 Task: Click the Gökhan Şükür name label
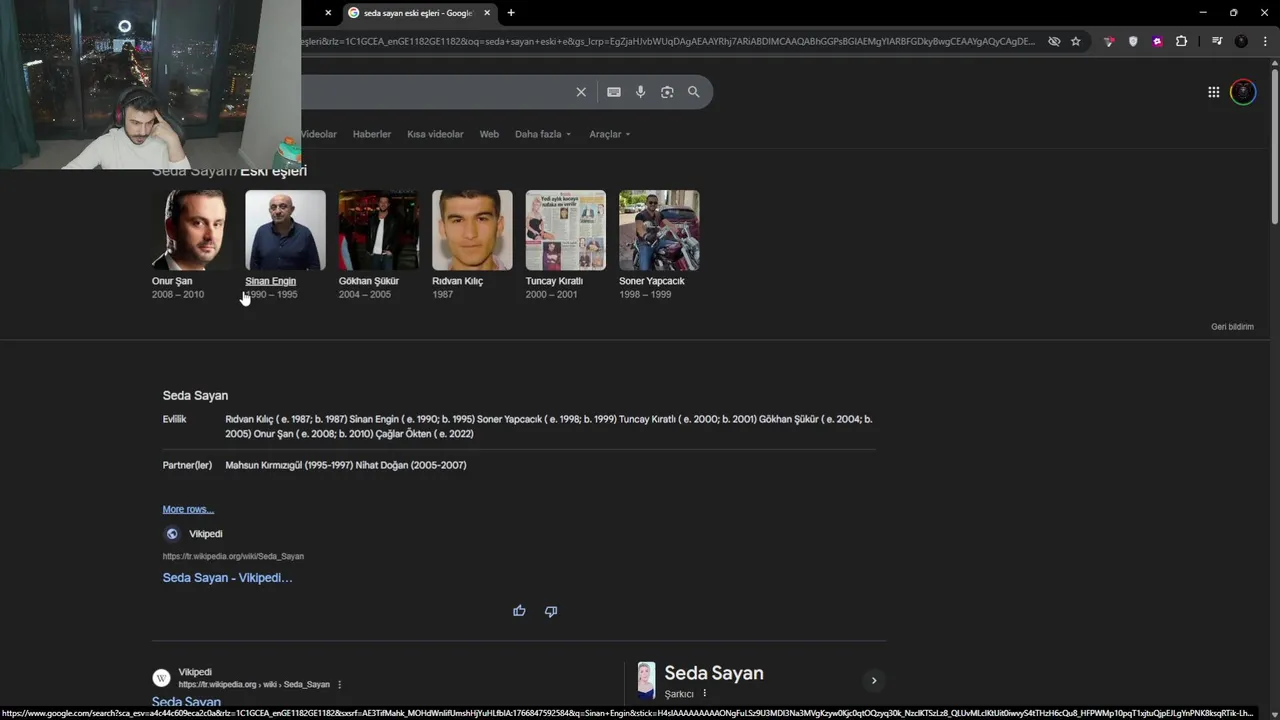pos(369,281)
